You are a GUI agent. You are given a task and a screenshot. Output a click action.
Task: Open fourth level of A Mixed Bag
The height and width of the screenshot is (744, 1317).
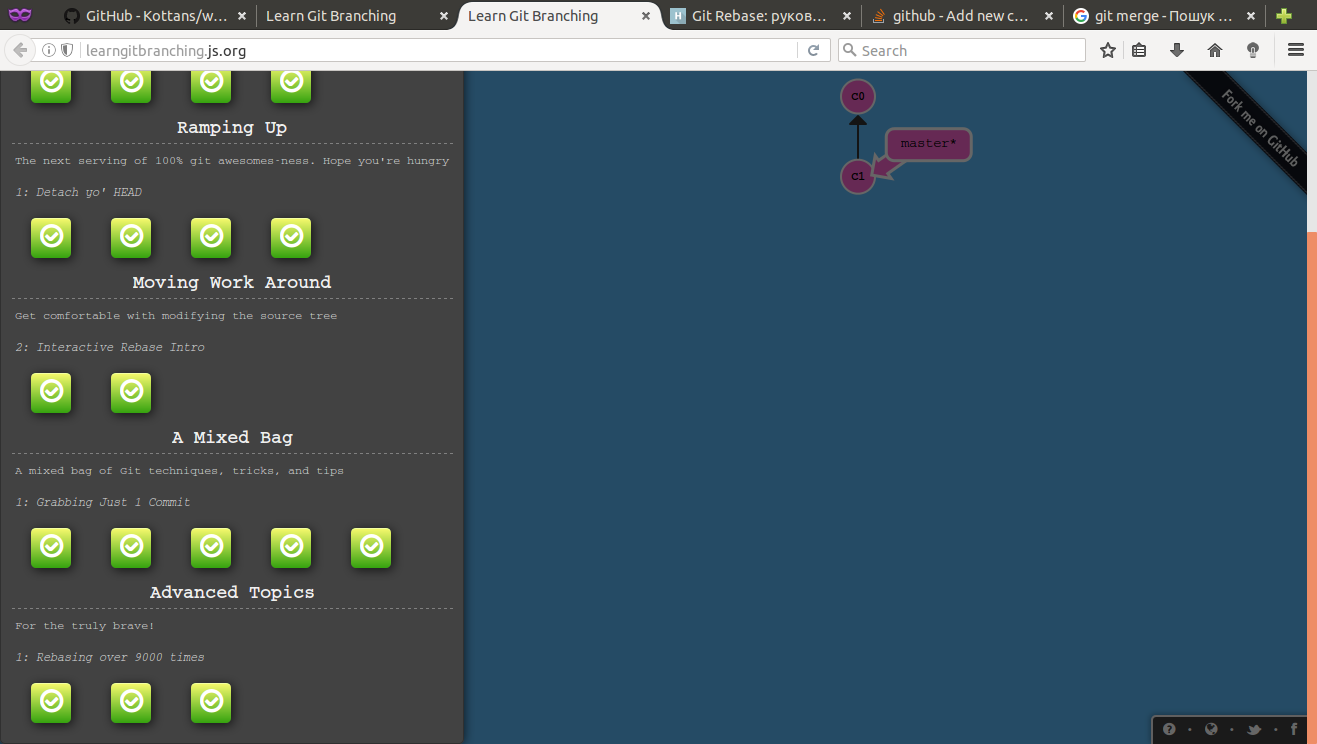(x=291, y=547)
